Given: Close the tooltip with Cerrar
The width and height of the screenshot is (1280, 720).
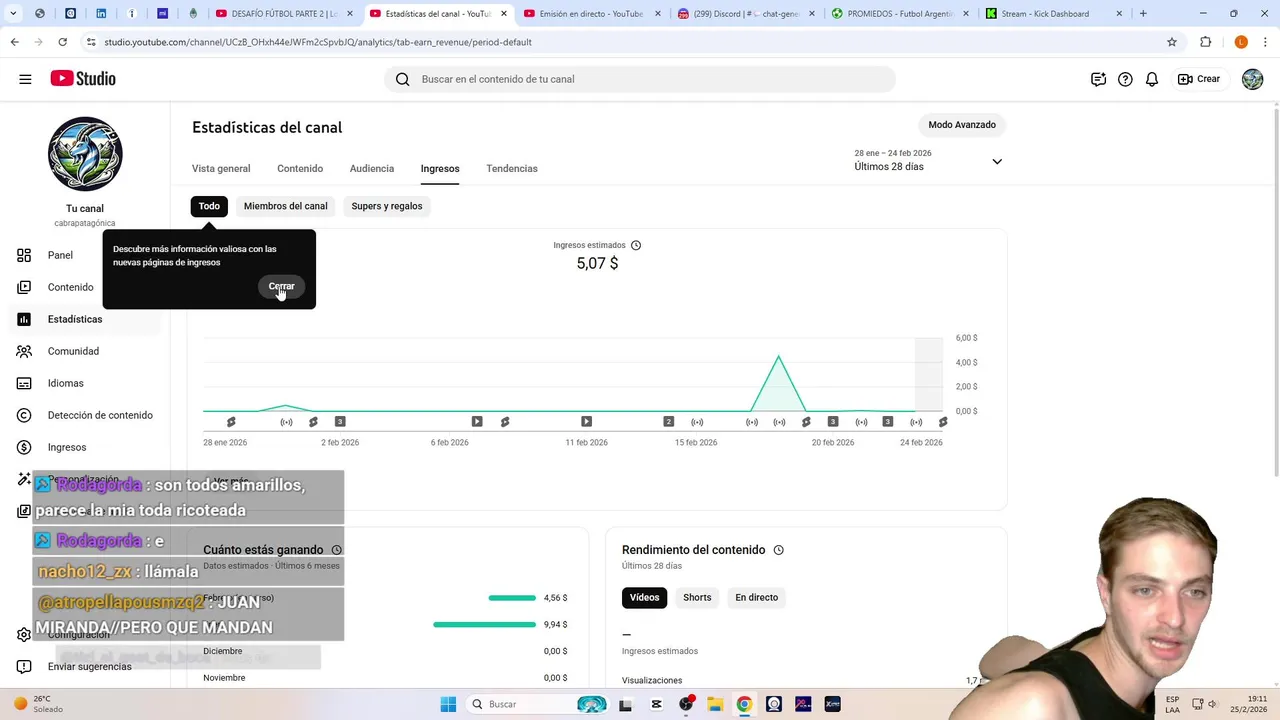Looking at the screenshot, I should [x=281, y=286].
